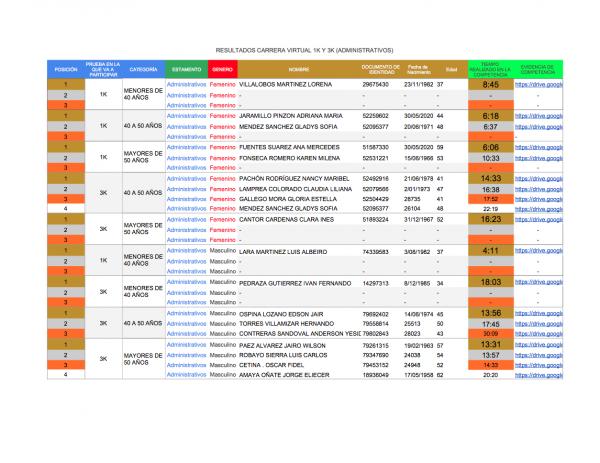
Task: Open the drive link for VILLALOBOS MARTINEZ LORENA
Action: [x=539, y=85]
